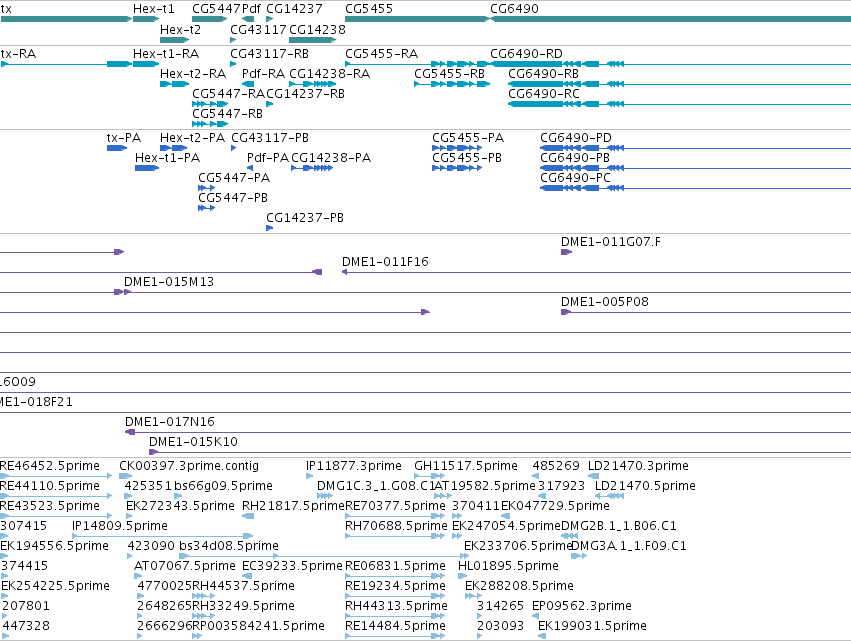This screenshot has height=641, width=851.
Task: Click the RH70688.5prime EST label
Action: (396, 526)
